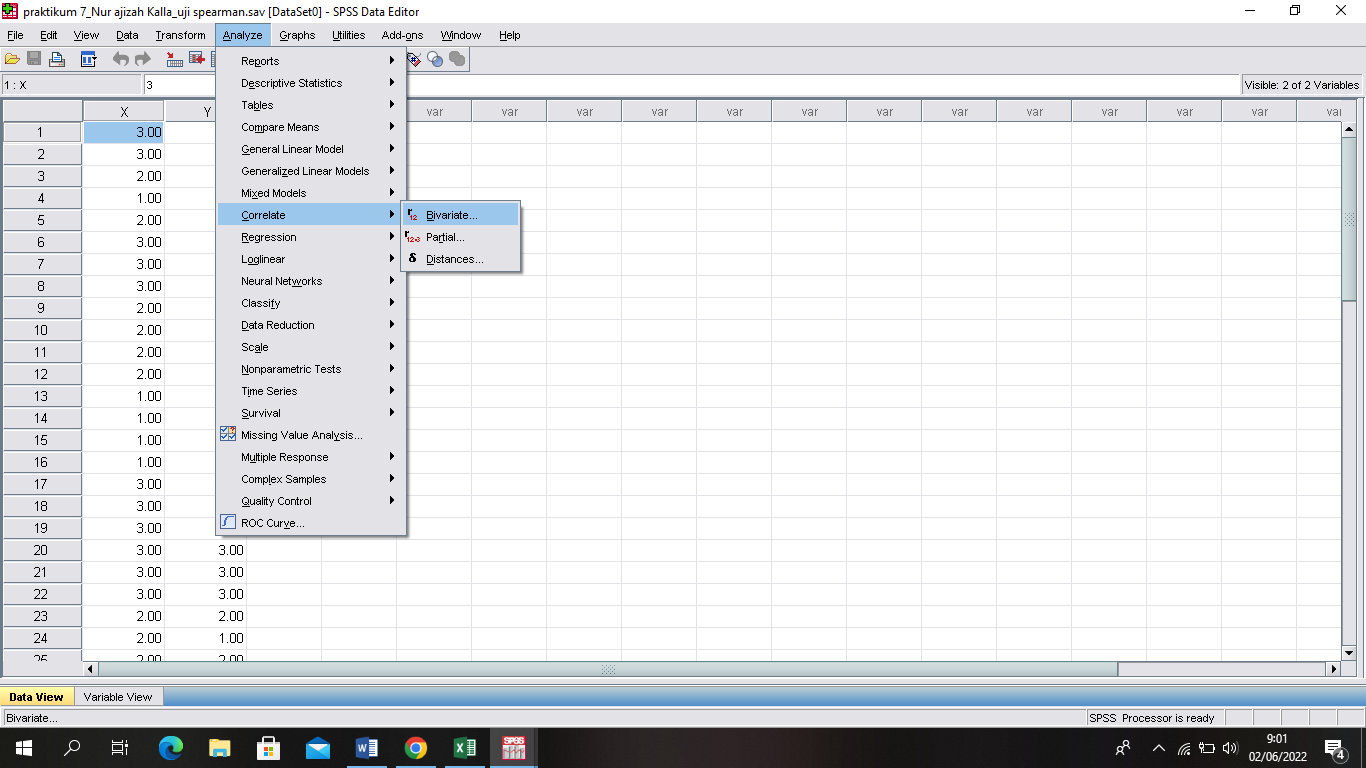
Task: Choose Partial from the Correlate submenu
Action: click(460, 237)
